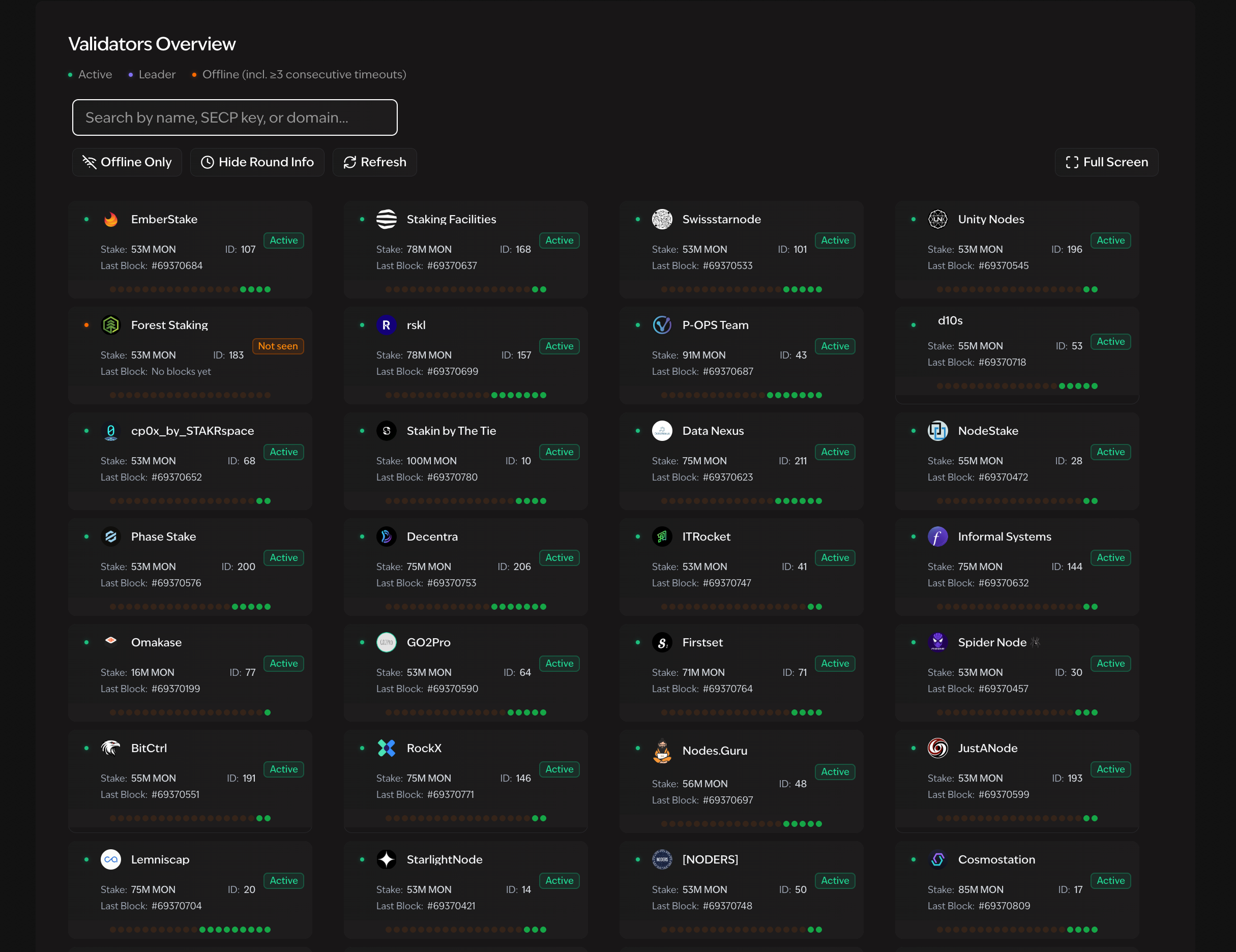This screenshot has width=1236, height=952.
Task: Click the EmberStake flame logo
Action: pos(111,219)
